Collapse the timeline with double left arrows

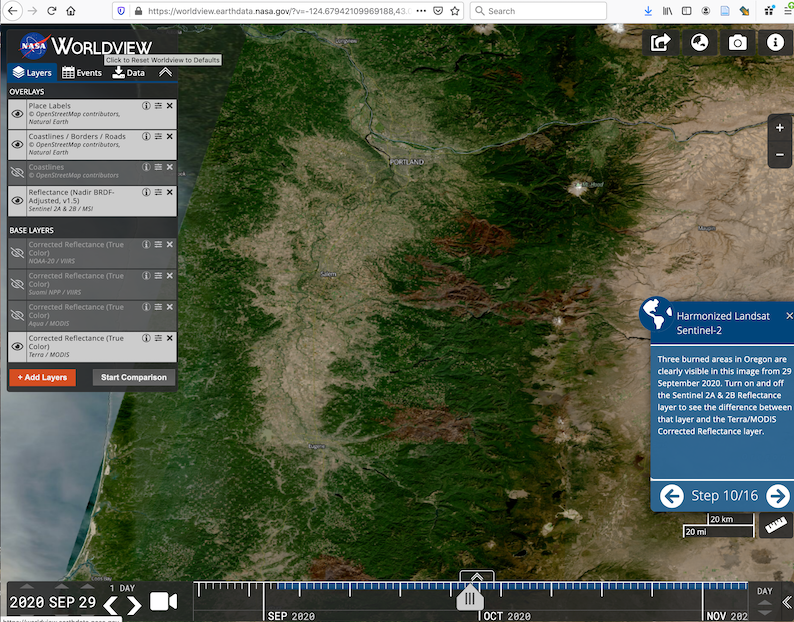point(787,602)
